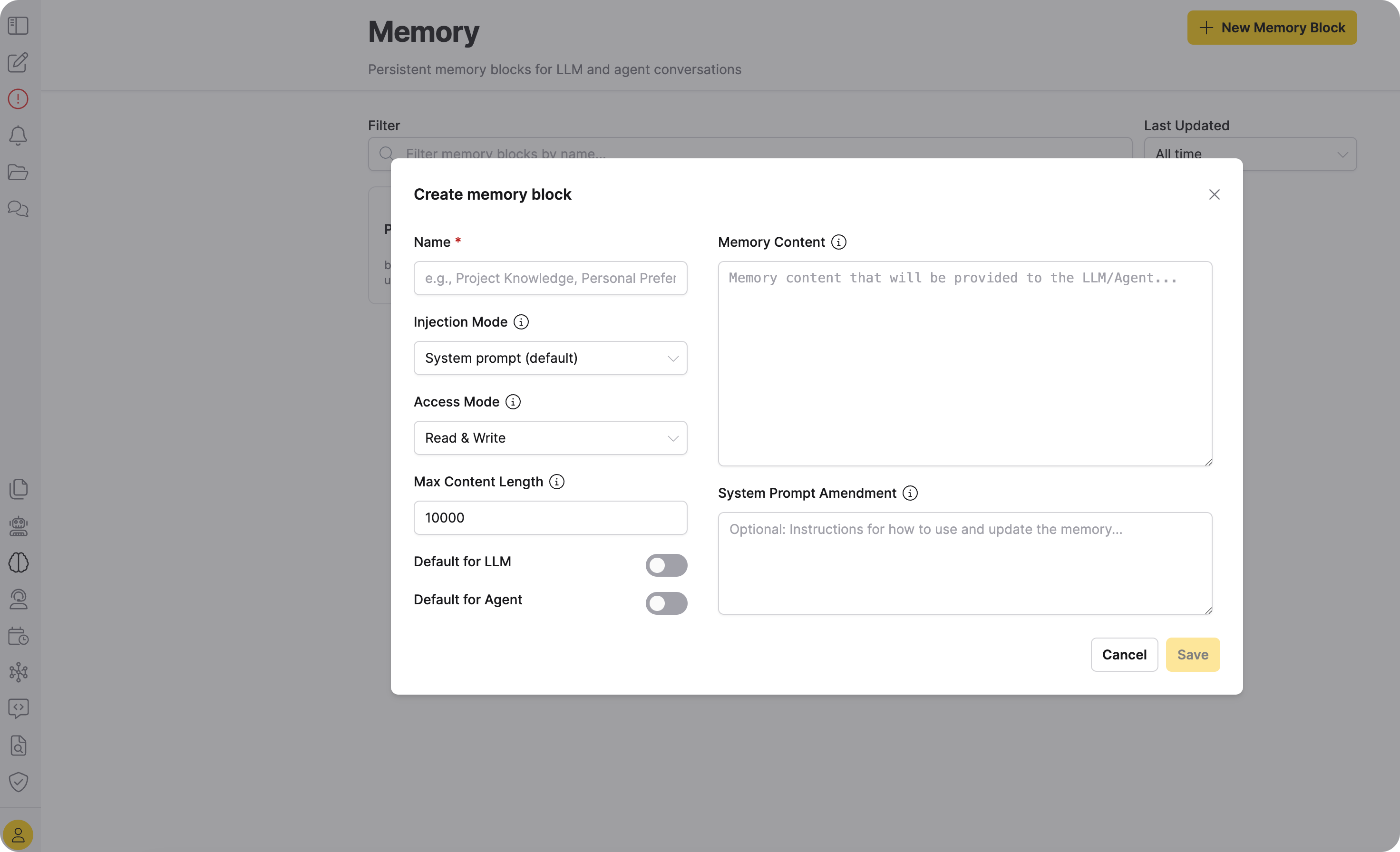This screenshot has width=1400, height=852.
Task: Open the brain memory icon
Action: tap(18, 562)
